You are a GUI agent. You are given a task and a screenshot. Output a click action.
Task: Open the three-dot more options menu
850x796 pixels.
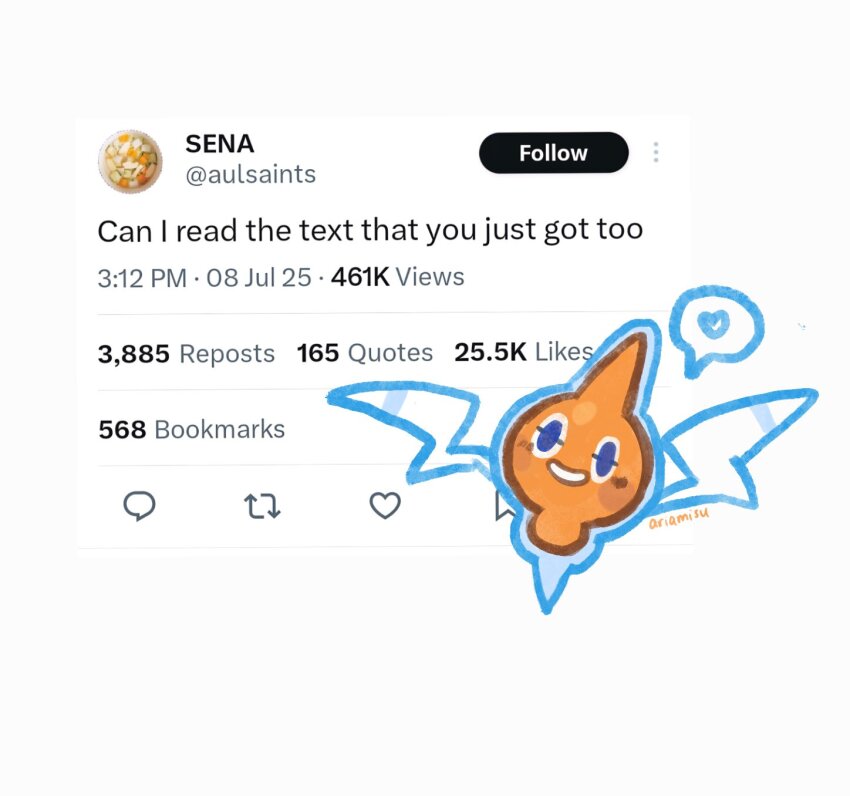tap(656, 153)
